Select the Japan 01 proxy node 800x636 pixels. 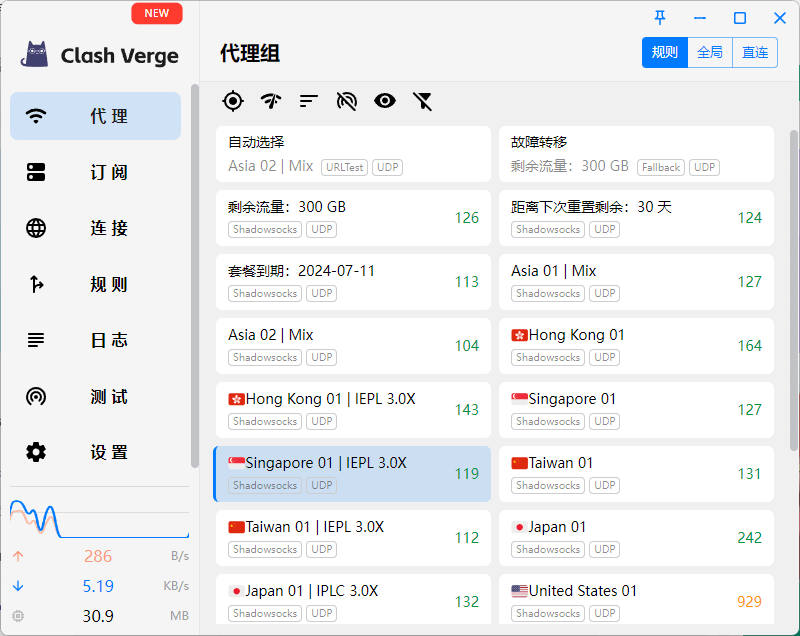(x=636, y=538)
